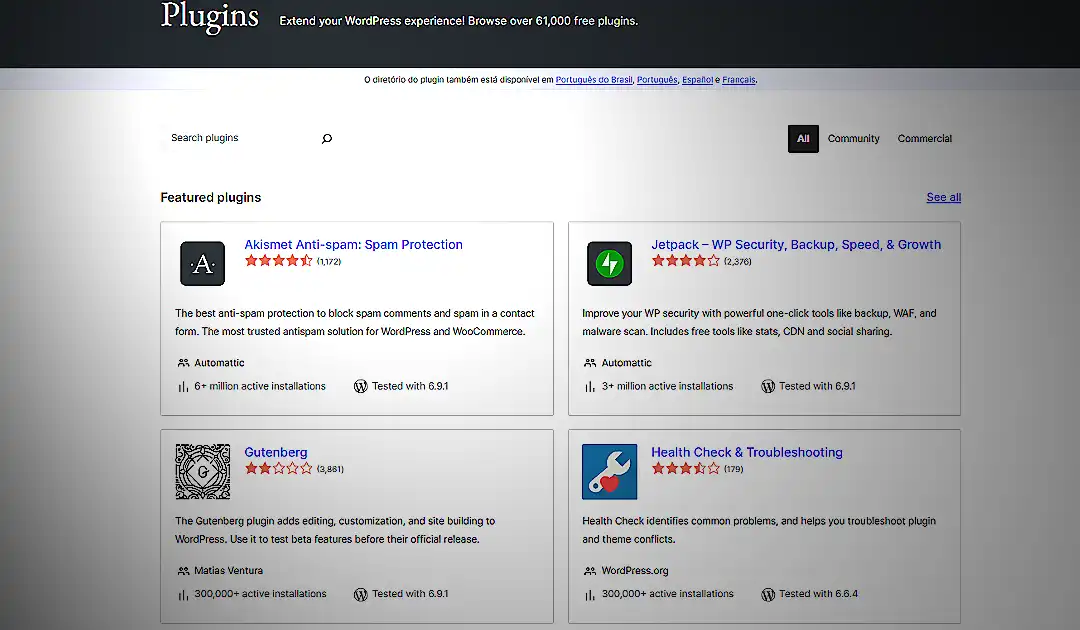Select the All filter tab
Screen dimensions: 1080x630
[803, 138]
